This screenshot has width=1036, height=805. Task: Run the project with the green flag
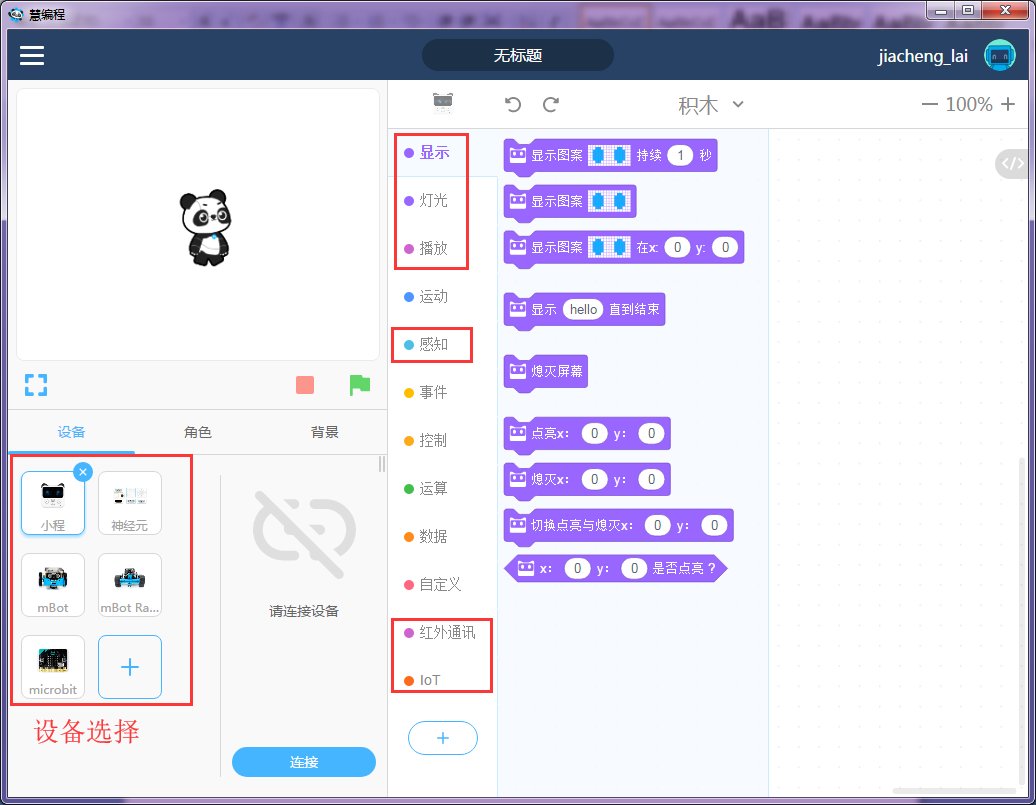pos(360,385)
